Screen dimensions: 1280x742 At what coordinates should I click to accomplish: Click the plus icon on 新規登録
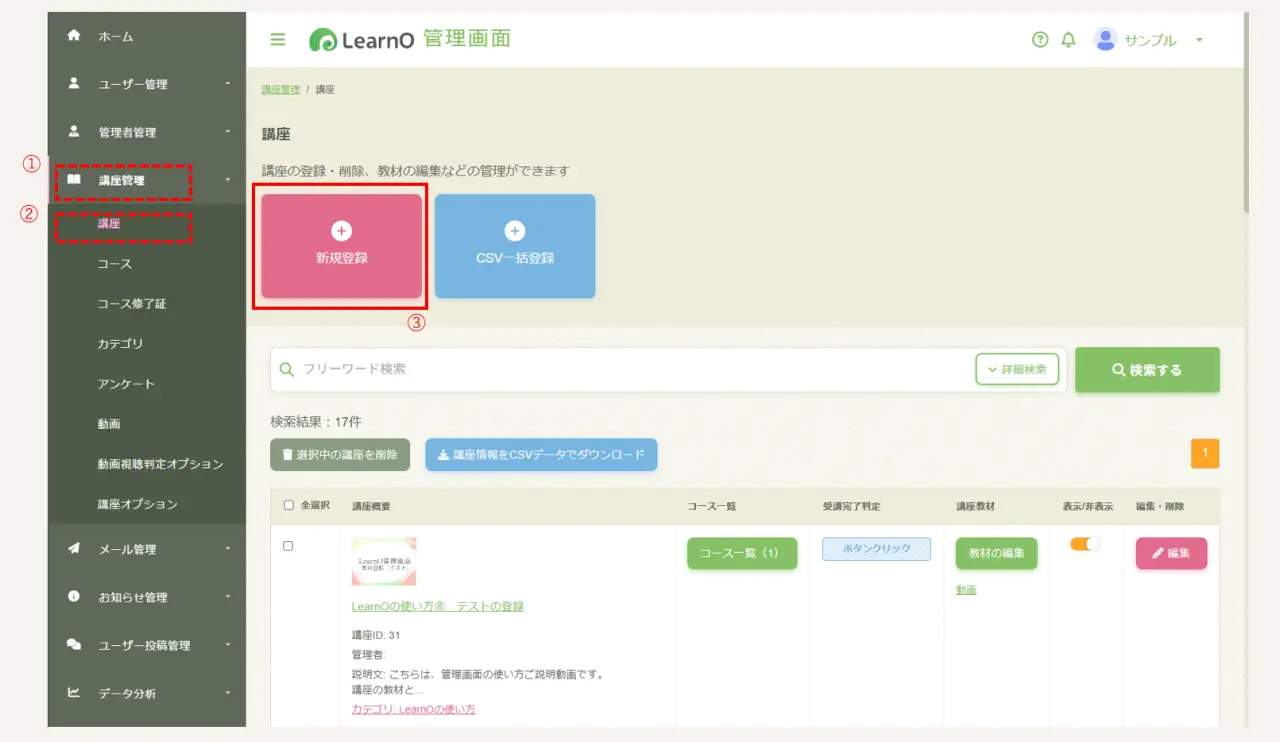(341, 231)
